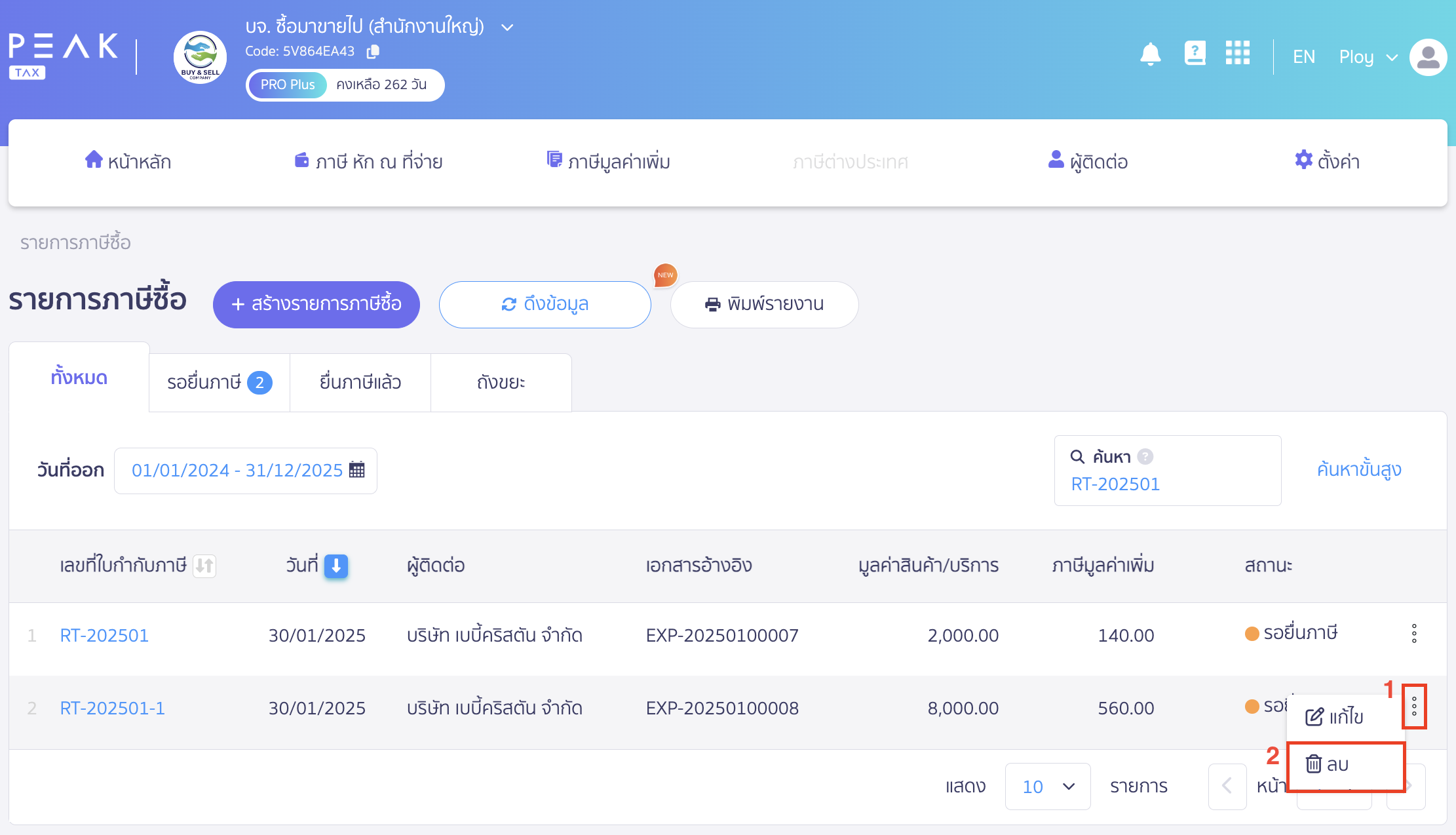Image resolution: width=1456 pixels, height=835 pixels.
Task: Open the RT-202501-1 invoice link
Action: [x=112, y=708]
